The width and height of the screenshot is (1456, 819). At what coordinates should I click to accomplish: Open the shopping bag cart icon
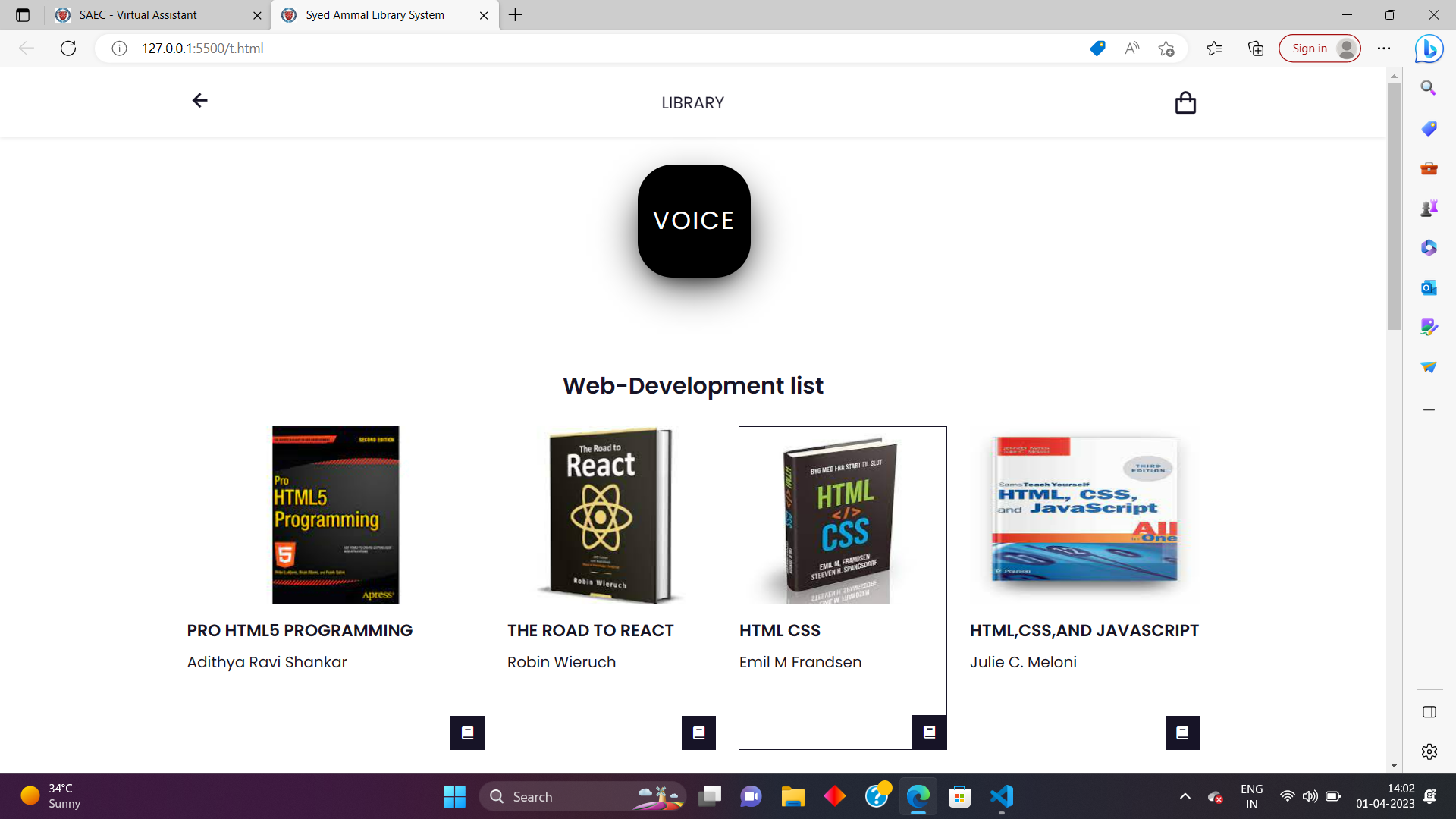[x=1185, y=102]
